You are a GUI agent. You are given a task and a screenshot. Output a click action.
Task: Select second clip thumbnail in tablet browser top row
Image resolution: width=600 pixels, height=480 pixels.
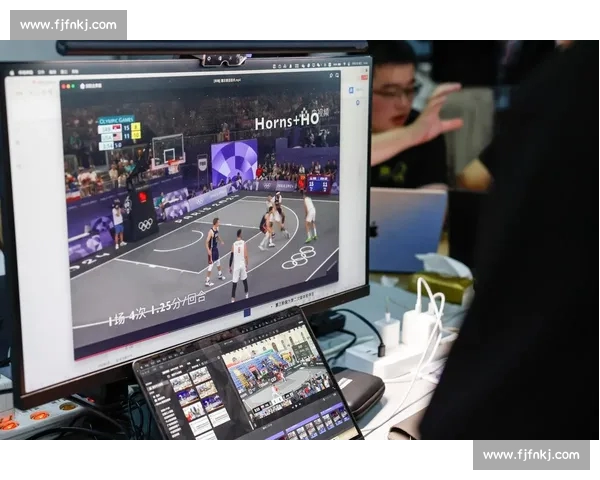tap(201, 375)
